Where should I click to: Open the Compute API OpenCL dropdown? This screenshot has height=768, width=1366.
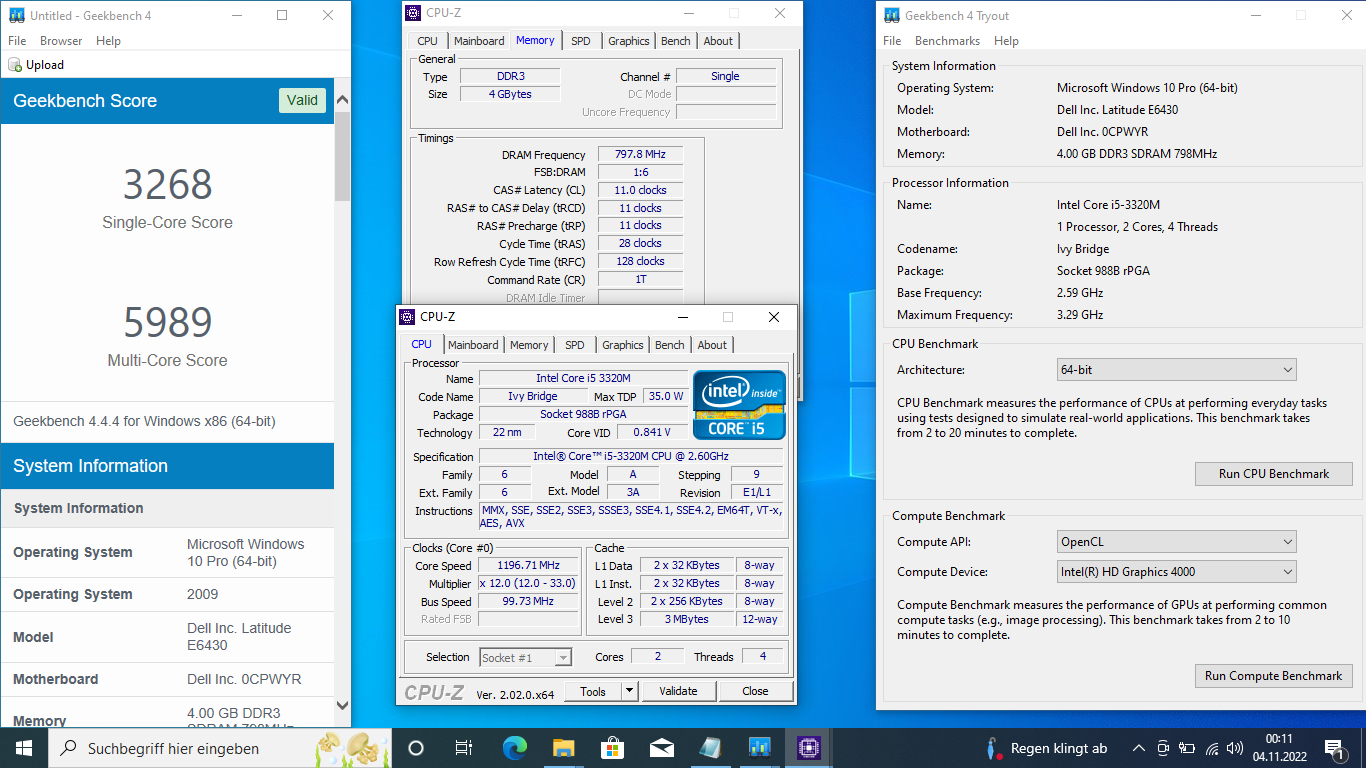coord(1176,542)
